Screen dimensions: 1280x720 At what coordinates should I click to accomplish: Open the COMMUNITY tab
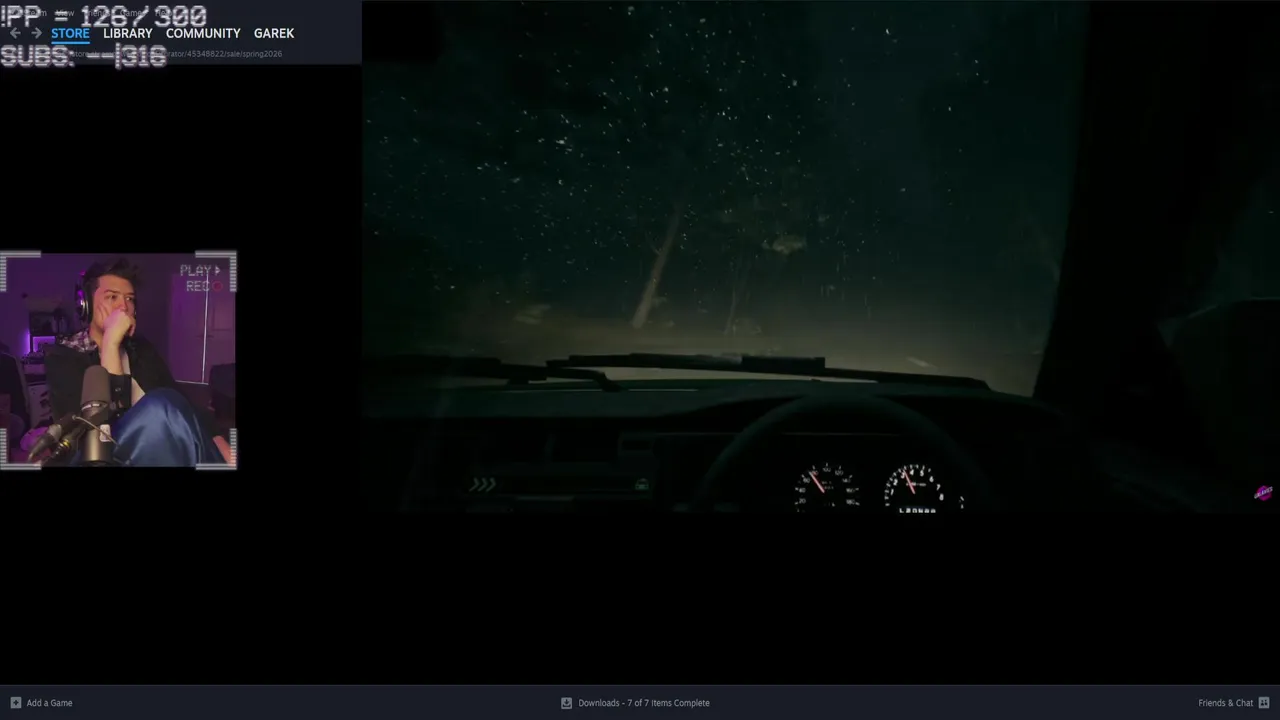tap(203, 33)
